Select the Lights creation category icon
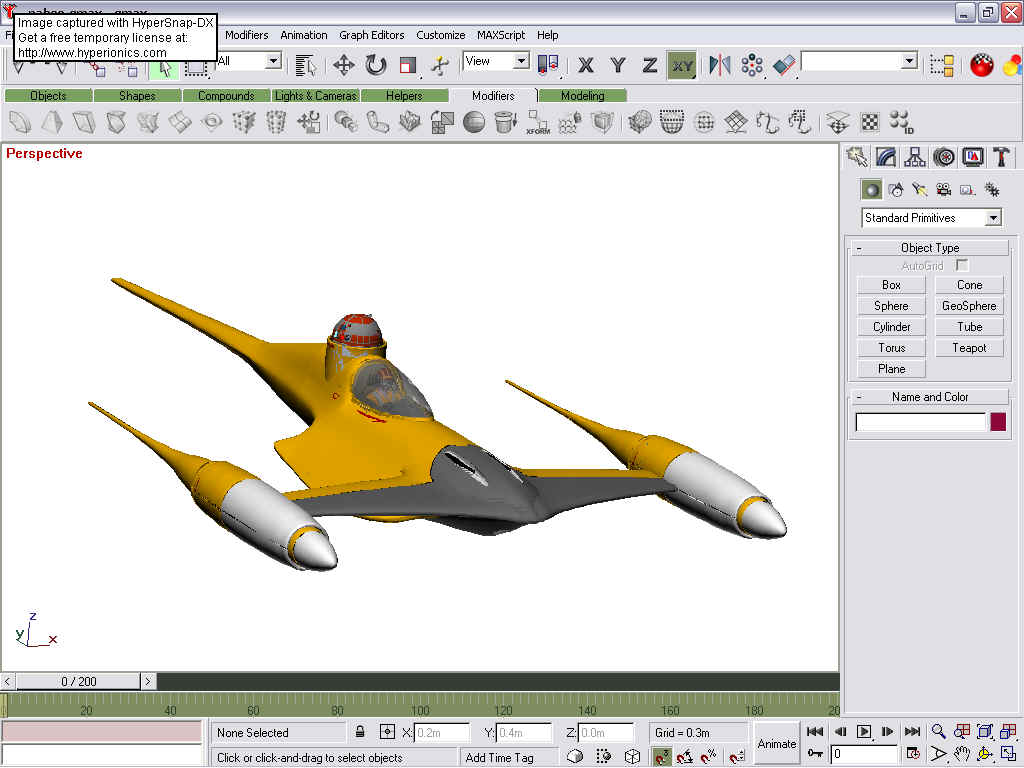 (x=920, y=189)
